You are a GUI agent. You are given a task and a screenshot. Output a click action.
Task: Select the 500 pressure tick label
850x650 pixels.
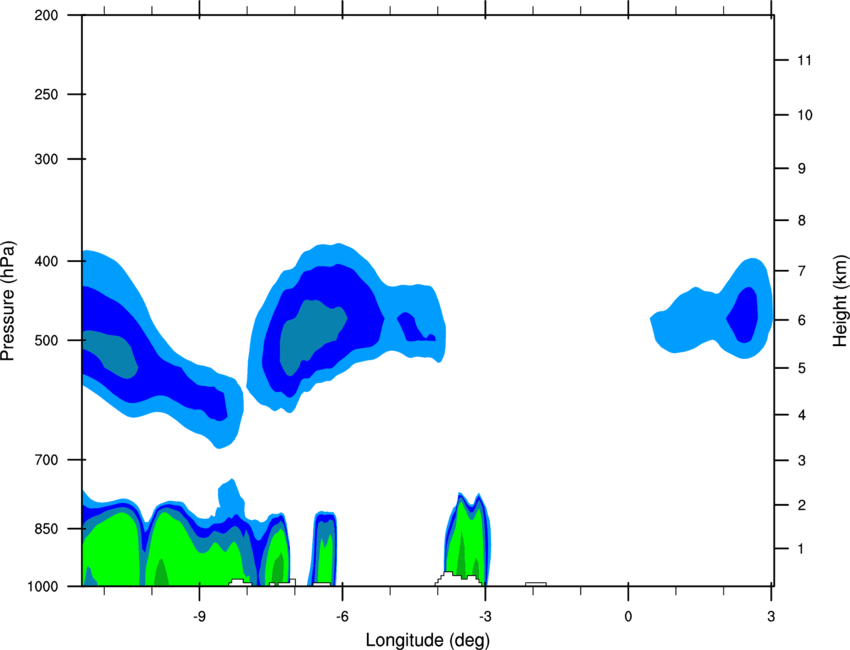coord(46,340)
